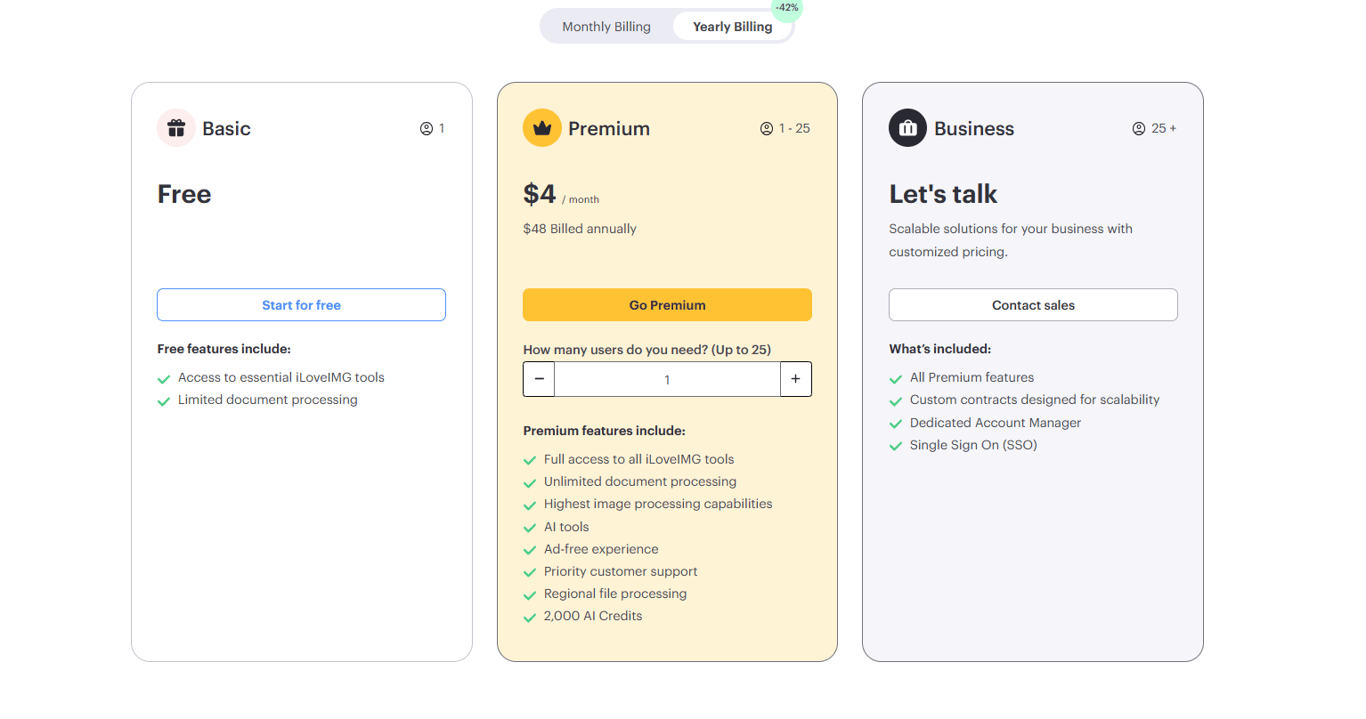Click checkmark next to All Premium features
The height and width of the screenshot is (719, 1366).
click(x=896, y=379)
